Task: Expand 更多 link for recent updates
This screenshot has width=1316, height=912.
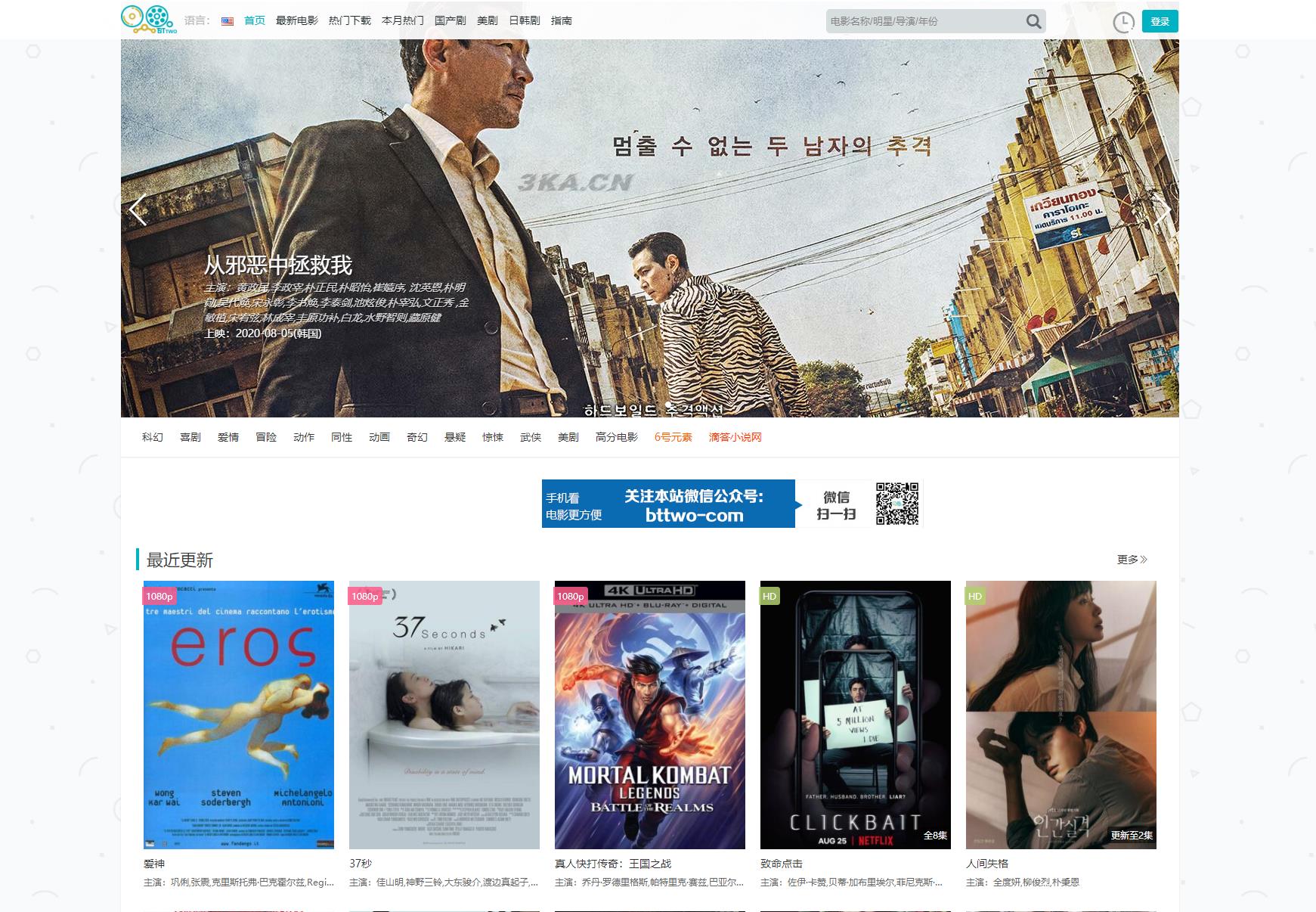Action: [x=1132, y=560]
